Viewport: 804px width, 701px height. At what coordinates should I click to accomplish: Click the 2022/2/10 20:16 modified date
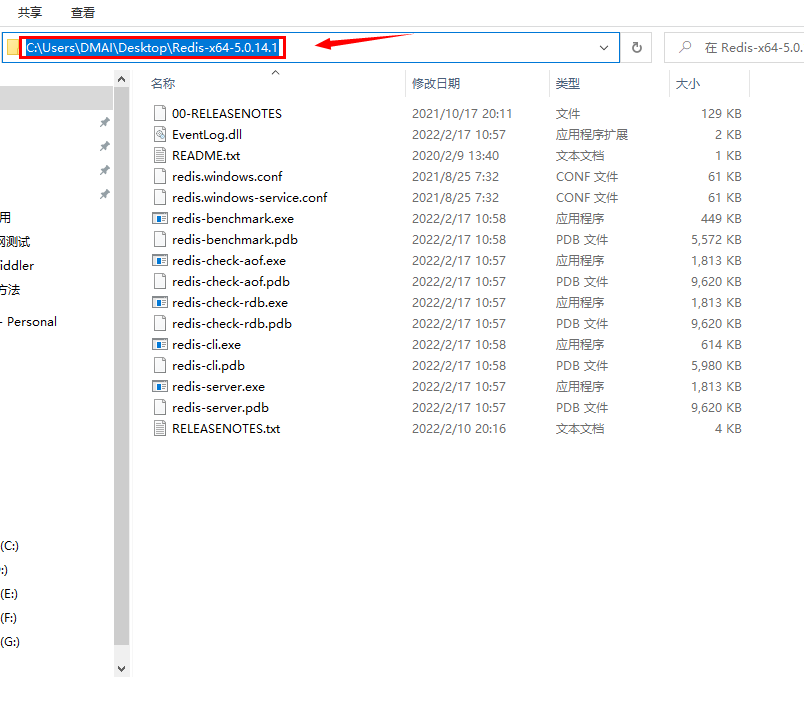coord(459,429)
